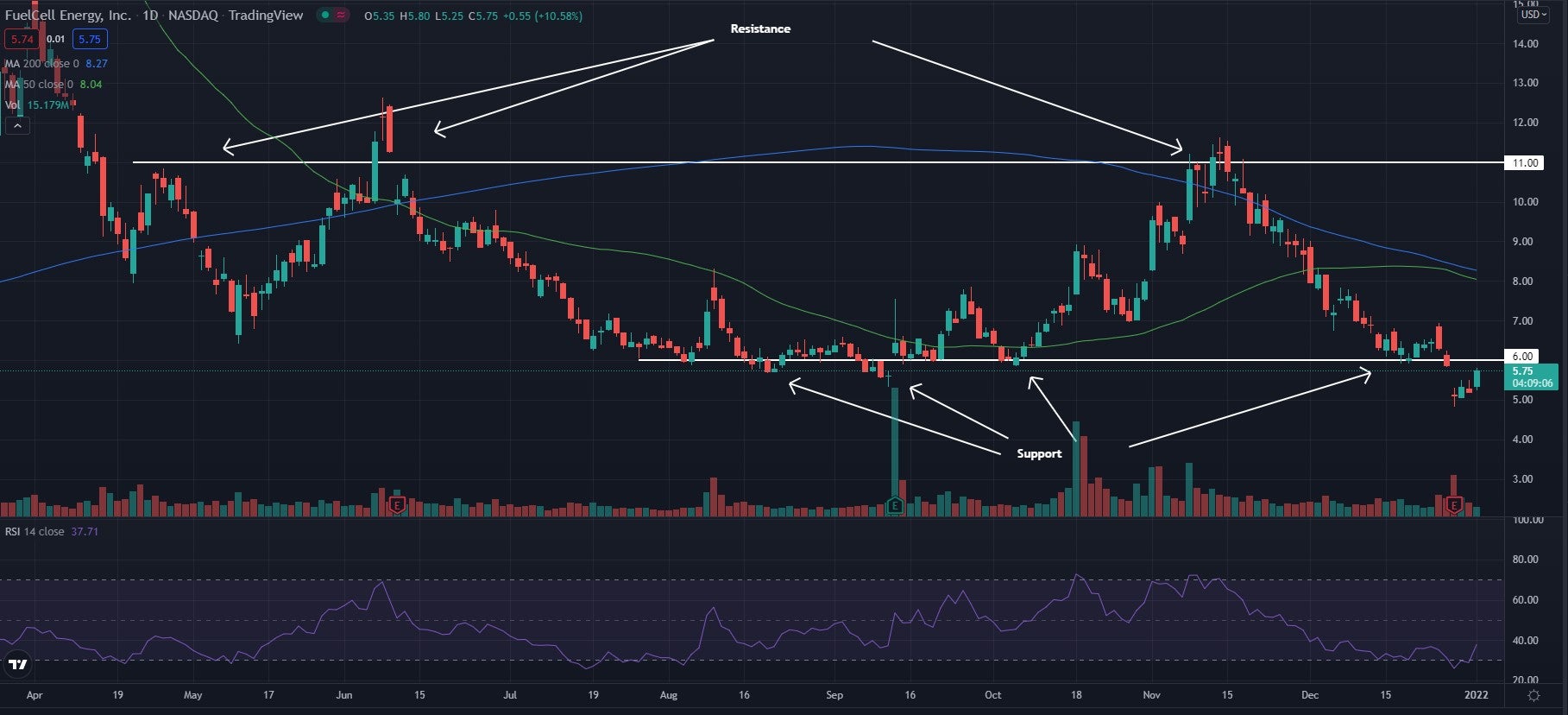Click the 14.00 price axis label
Viewport: 1568px width, 715px height.
(x=1525, y=43)
